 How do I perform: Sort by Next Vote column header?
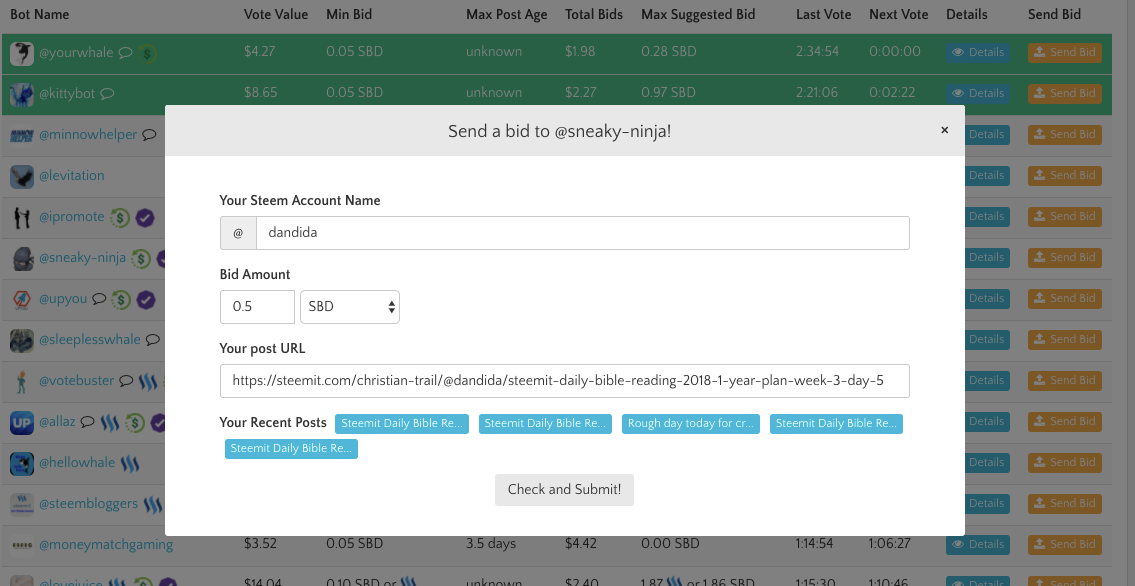point(898,14)
